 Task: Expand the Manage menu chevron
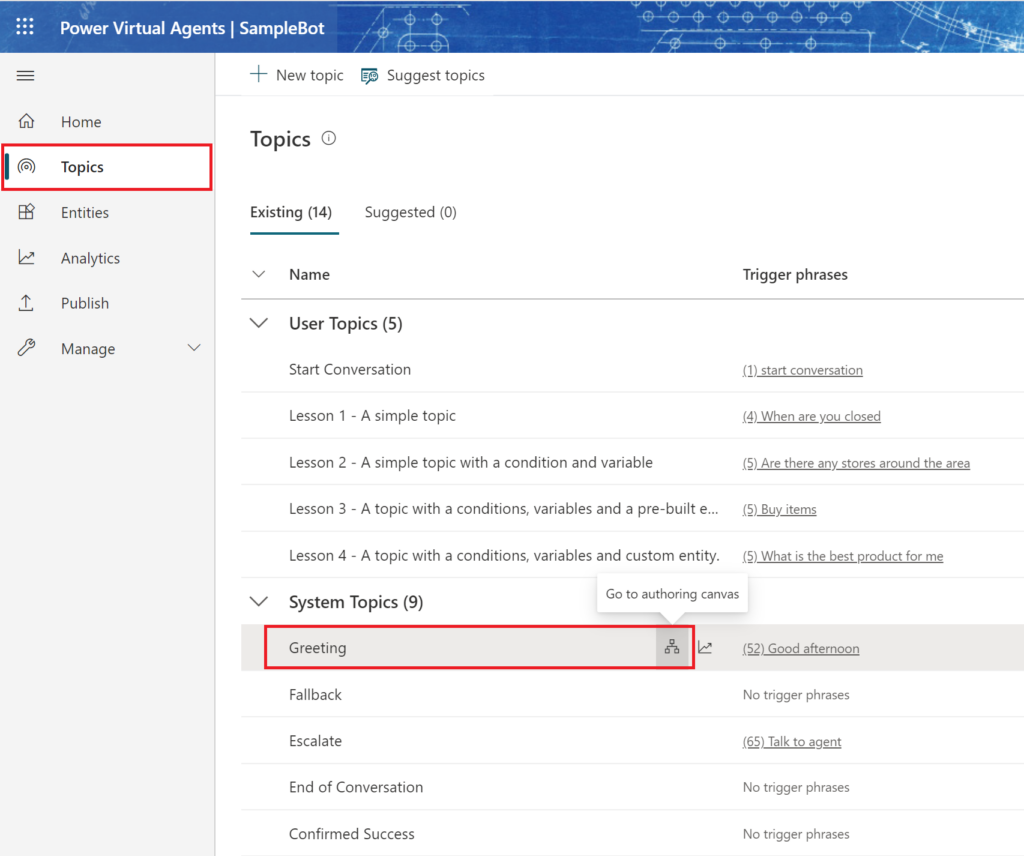coord(194,348)
